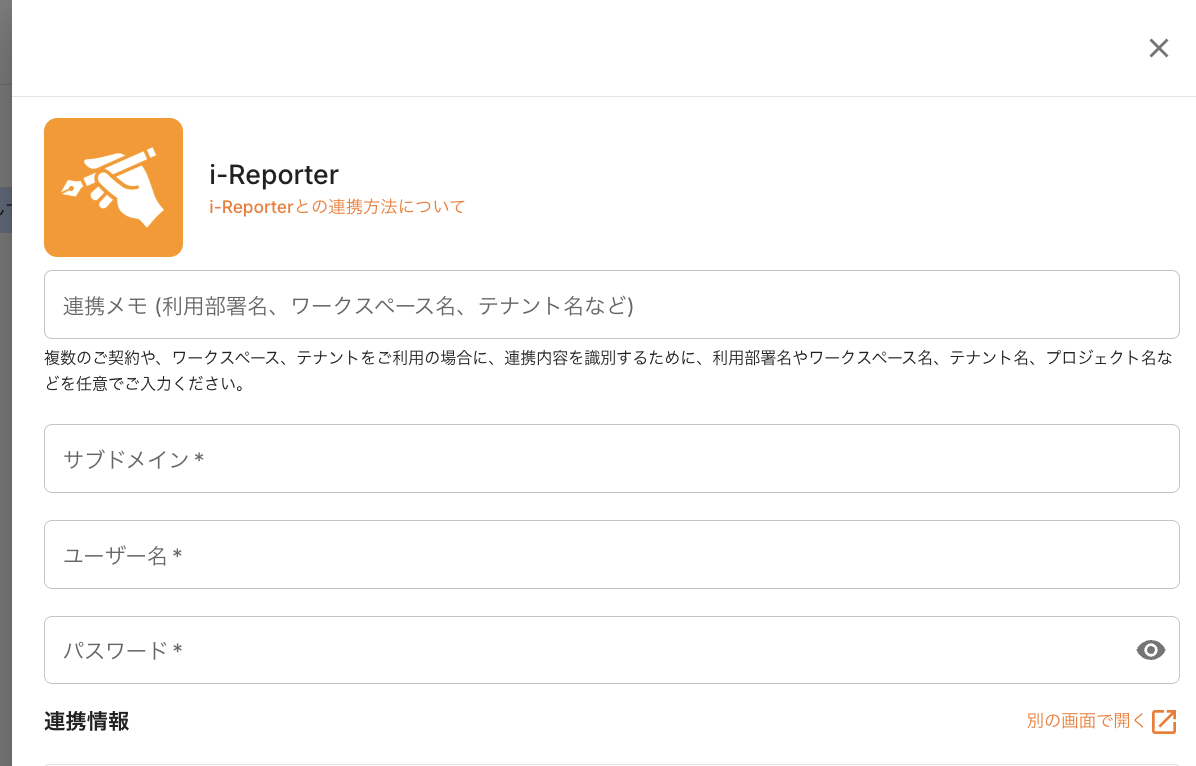The width and height of the screenshot is (1196, 766).
Task: Click the required asterisk on パスワード
Action: point(177,651)
